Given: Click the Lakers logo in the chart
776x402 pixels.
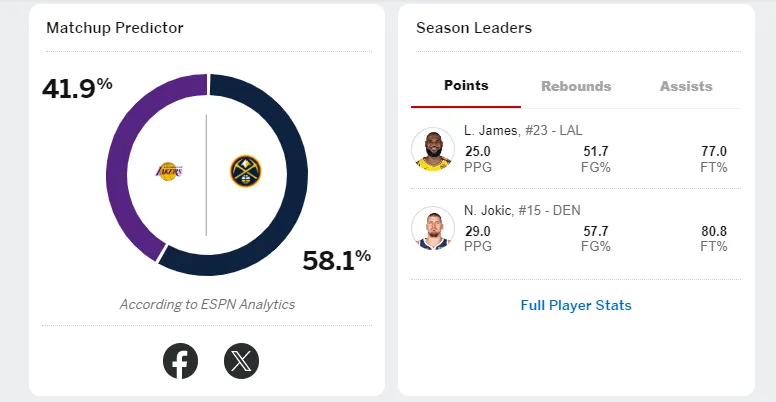Looking at the screenshot, I should 170,172.
